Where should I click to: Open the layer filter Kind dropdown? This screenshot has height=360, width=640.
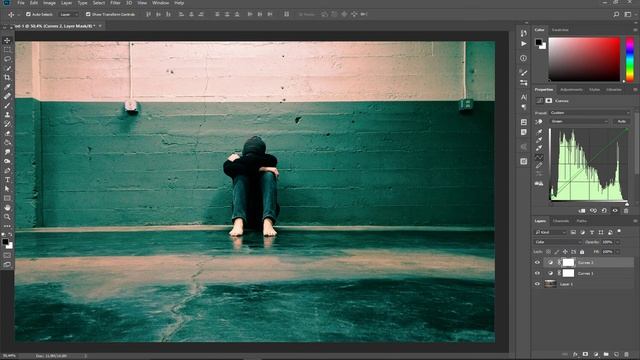(x=551, y=232)
